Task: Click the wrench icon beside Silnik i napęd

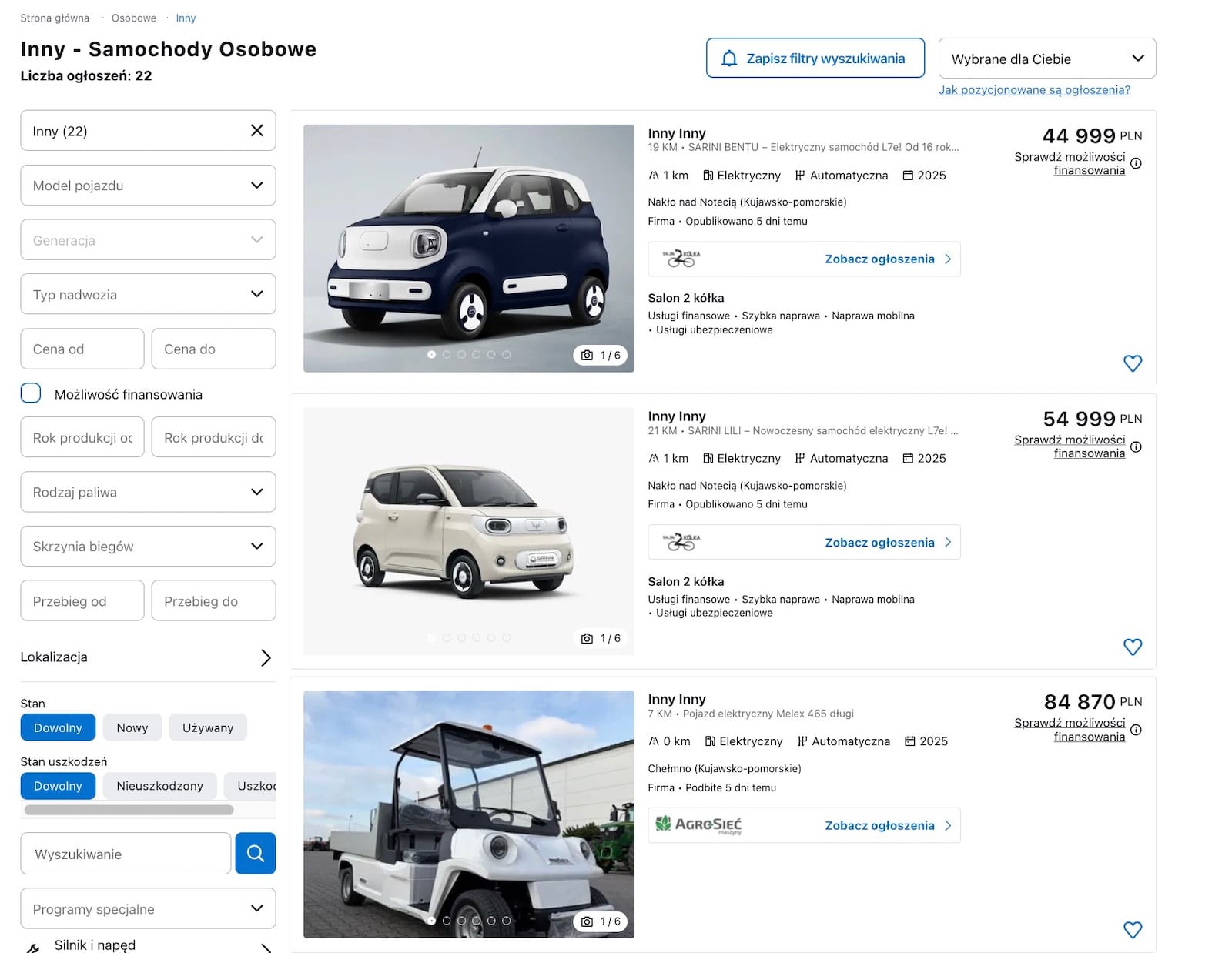Action: point(32,947)
